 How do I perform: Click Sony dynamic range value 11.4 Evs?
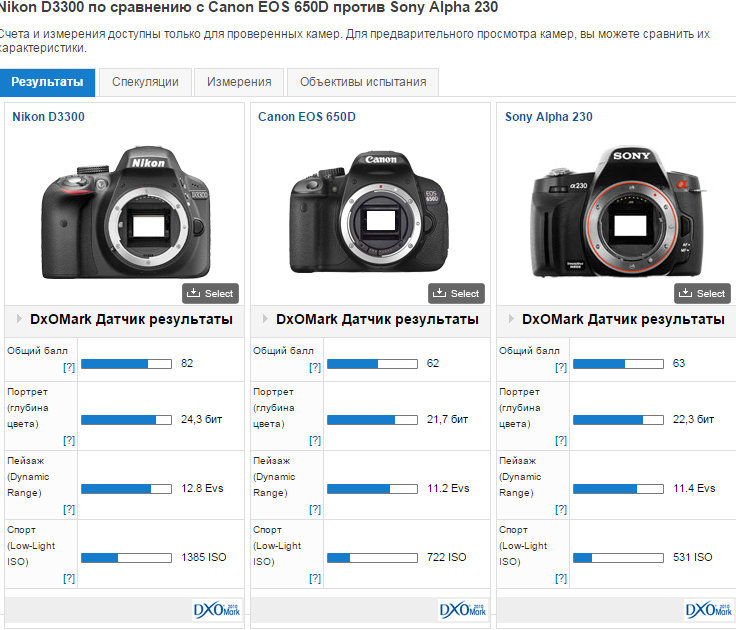[x=694, y=488]
